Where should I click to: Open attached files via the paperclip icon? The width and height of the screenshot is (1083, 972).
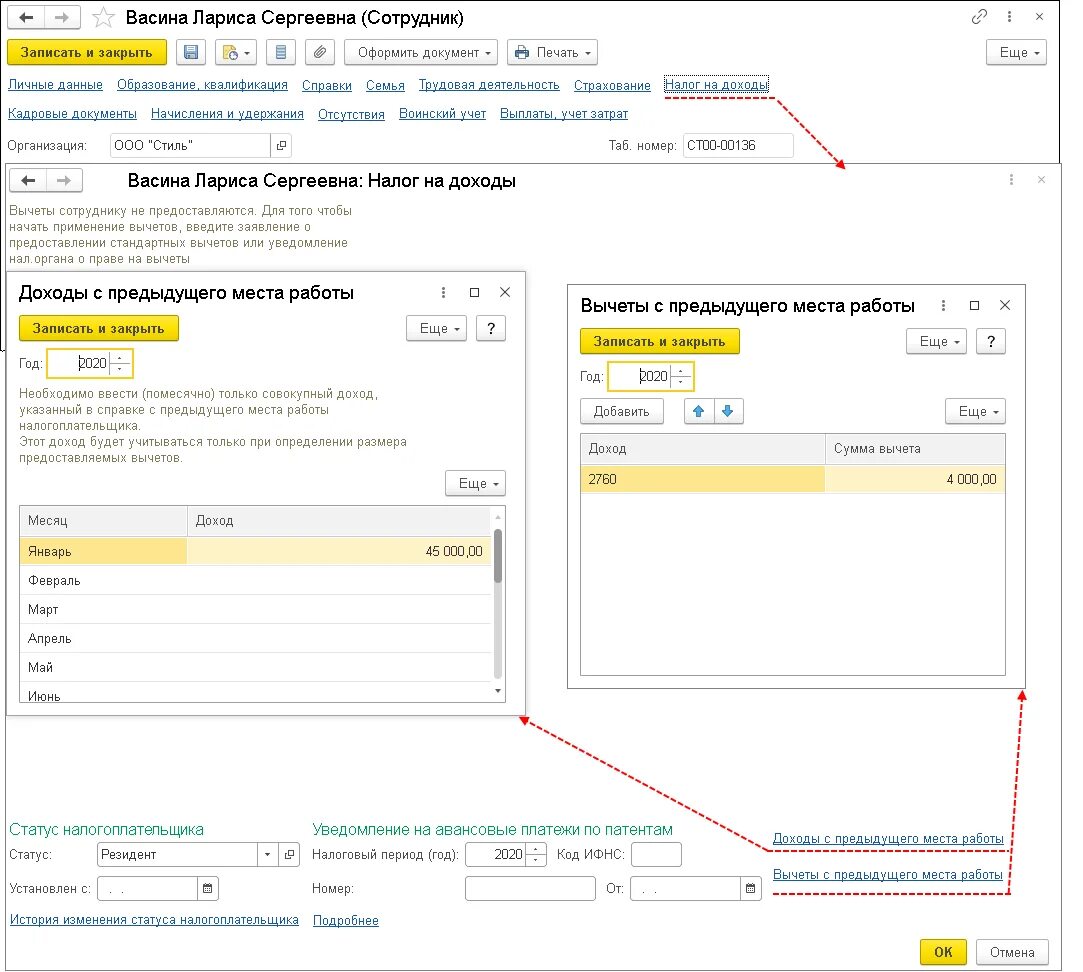click(319, 53)
